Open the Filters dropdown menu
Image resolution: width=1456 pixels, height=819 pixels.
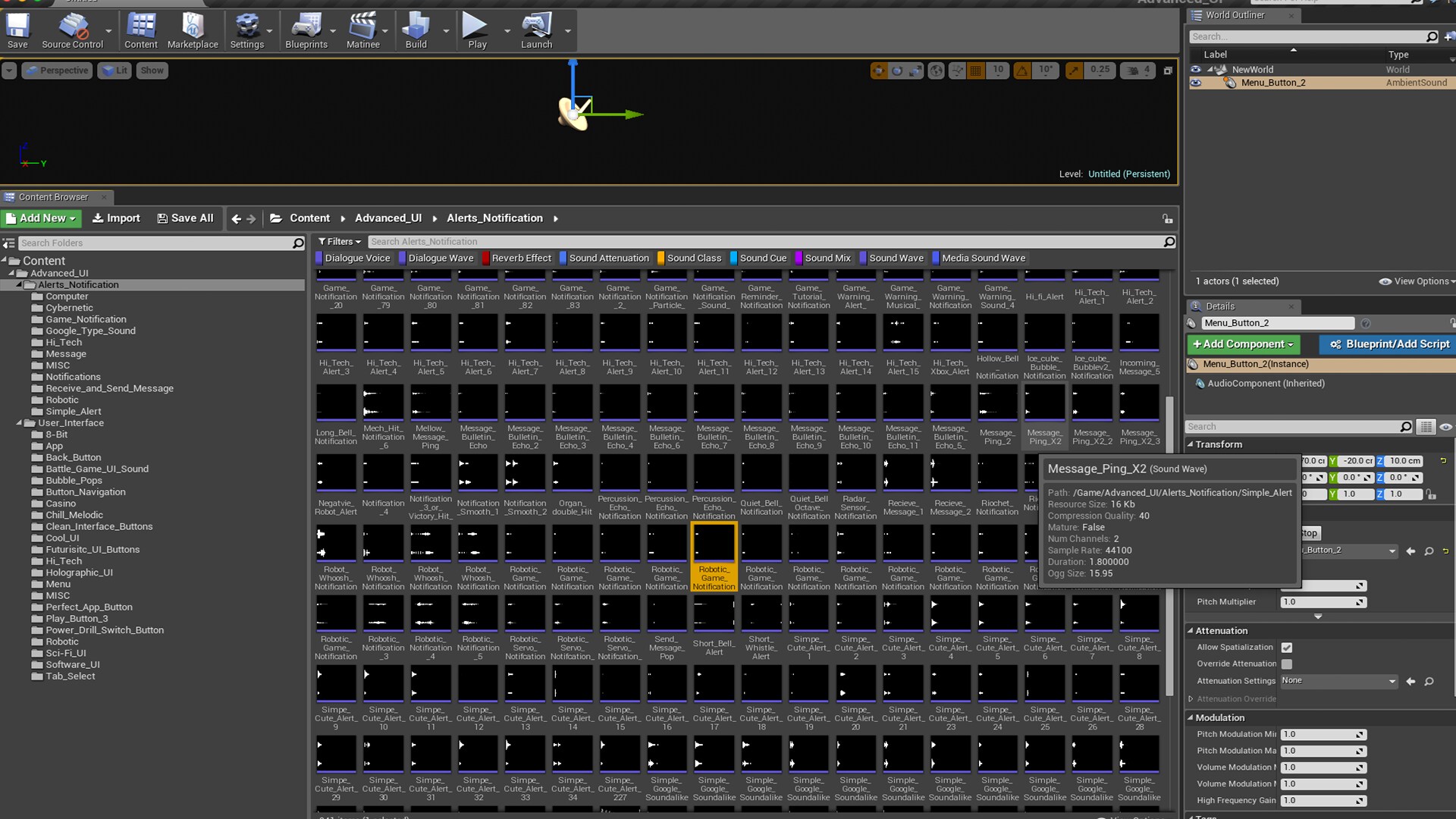pos(339,242)
